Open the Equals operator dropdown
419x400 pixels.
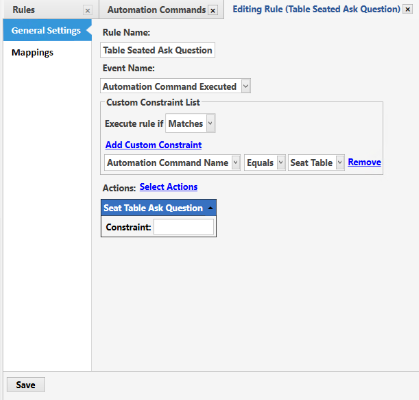click(x=281, y=163)
